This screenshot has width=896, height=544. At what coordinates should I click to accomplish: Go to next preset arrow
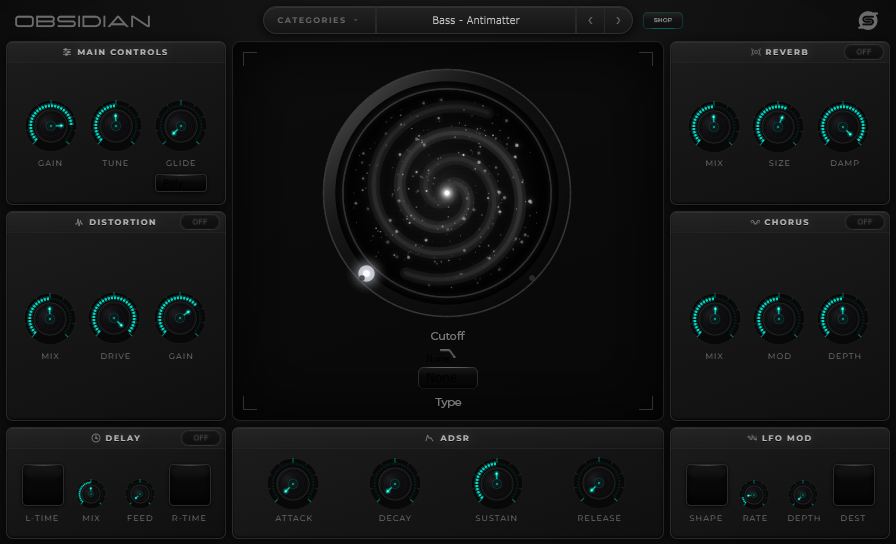618,20
